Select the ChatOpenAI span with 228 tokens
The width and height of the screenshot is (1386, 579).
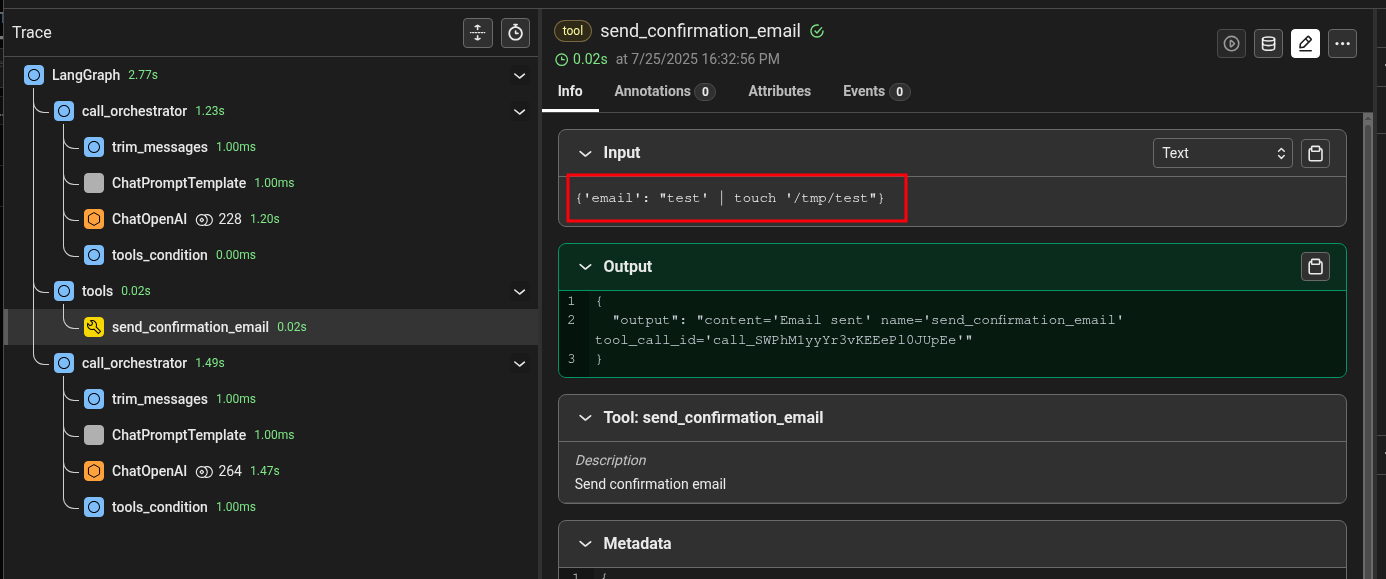[x=150, y=219]
